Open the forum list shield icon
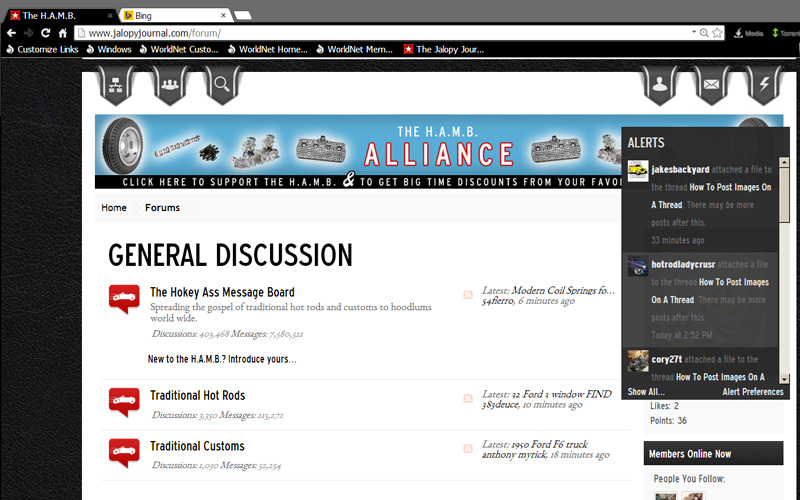This screenshot has height=500, width=800. 116,85
